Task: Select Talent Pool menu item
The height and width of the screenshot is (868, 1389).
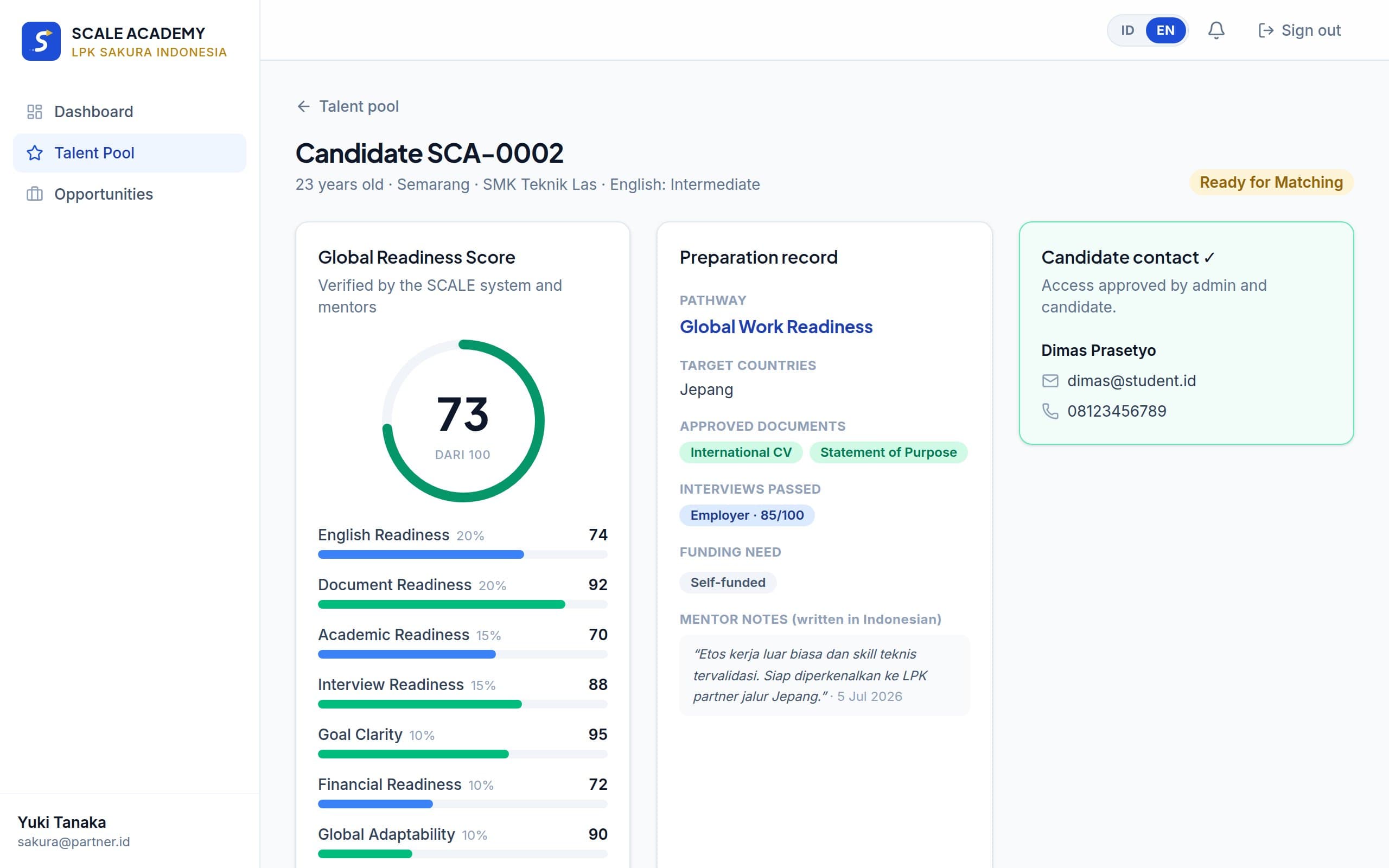Action: 130,152
